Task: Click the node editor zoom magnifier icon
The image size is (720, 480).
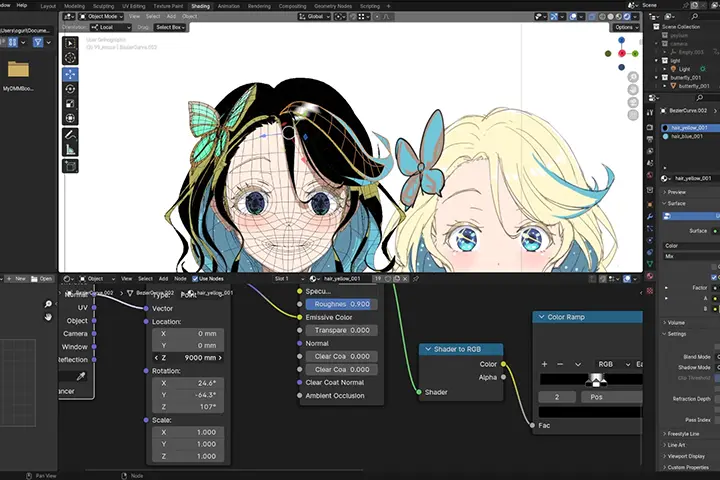Action: [48, 304]
